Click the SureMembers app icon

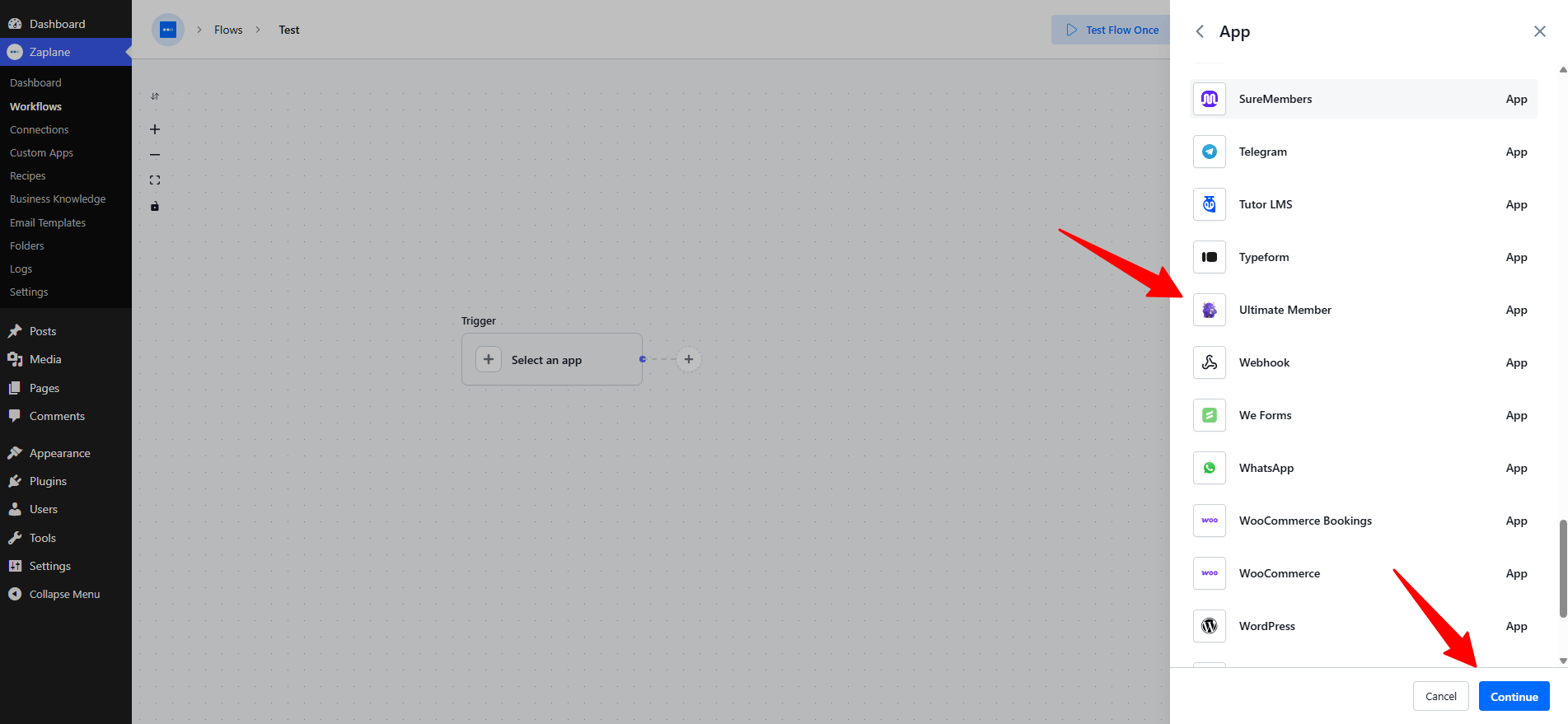pos(1210,99)
